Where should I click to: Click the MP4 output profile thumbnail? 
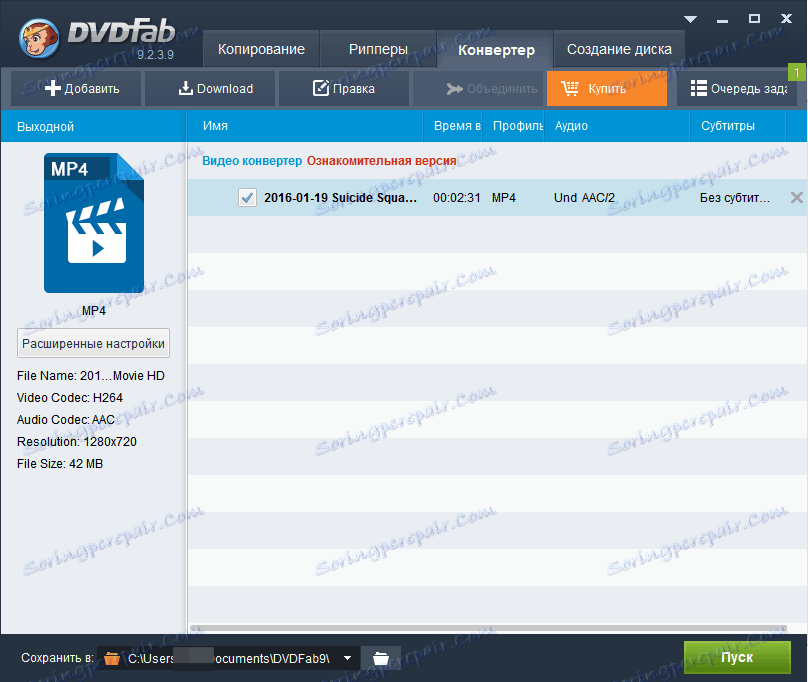[94, 223]
